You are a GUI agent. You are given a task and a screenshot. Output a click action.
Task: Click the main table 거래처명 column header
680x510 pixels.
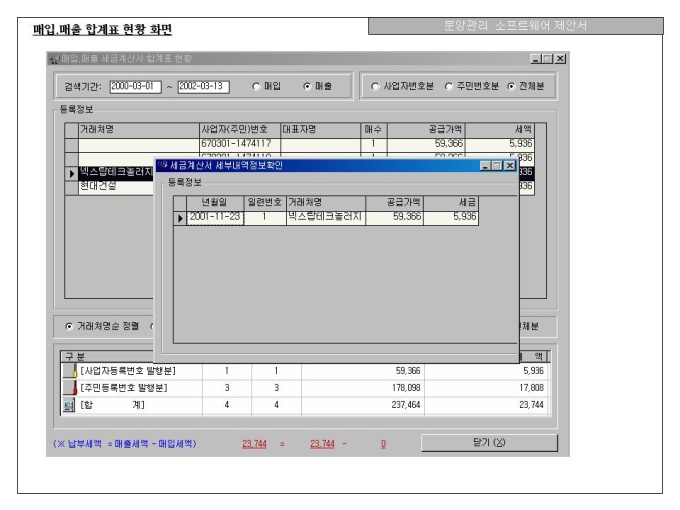[139, 130]
